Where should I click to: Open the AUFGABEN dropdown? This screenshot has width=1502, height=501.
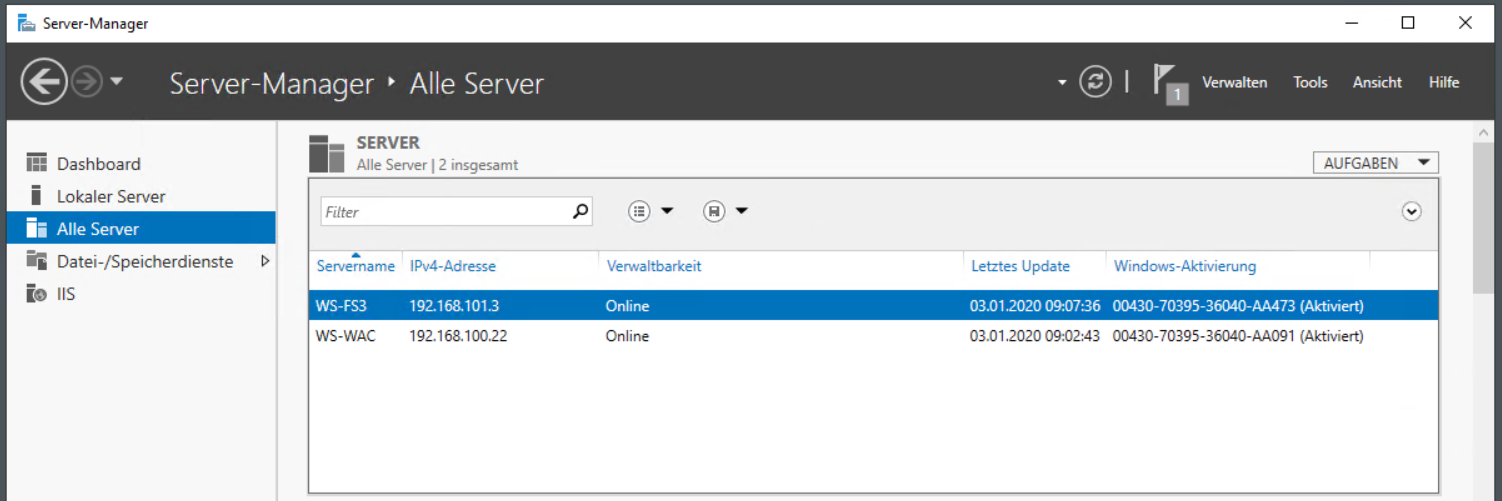pyautogui.click(x=1375, y=163)
